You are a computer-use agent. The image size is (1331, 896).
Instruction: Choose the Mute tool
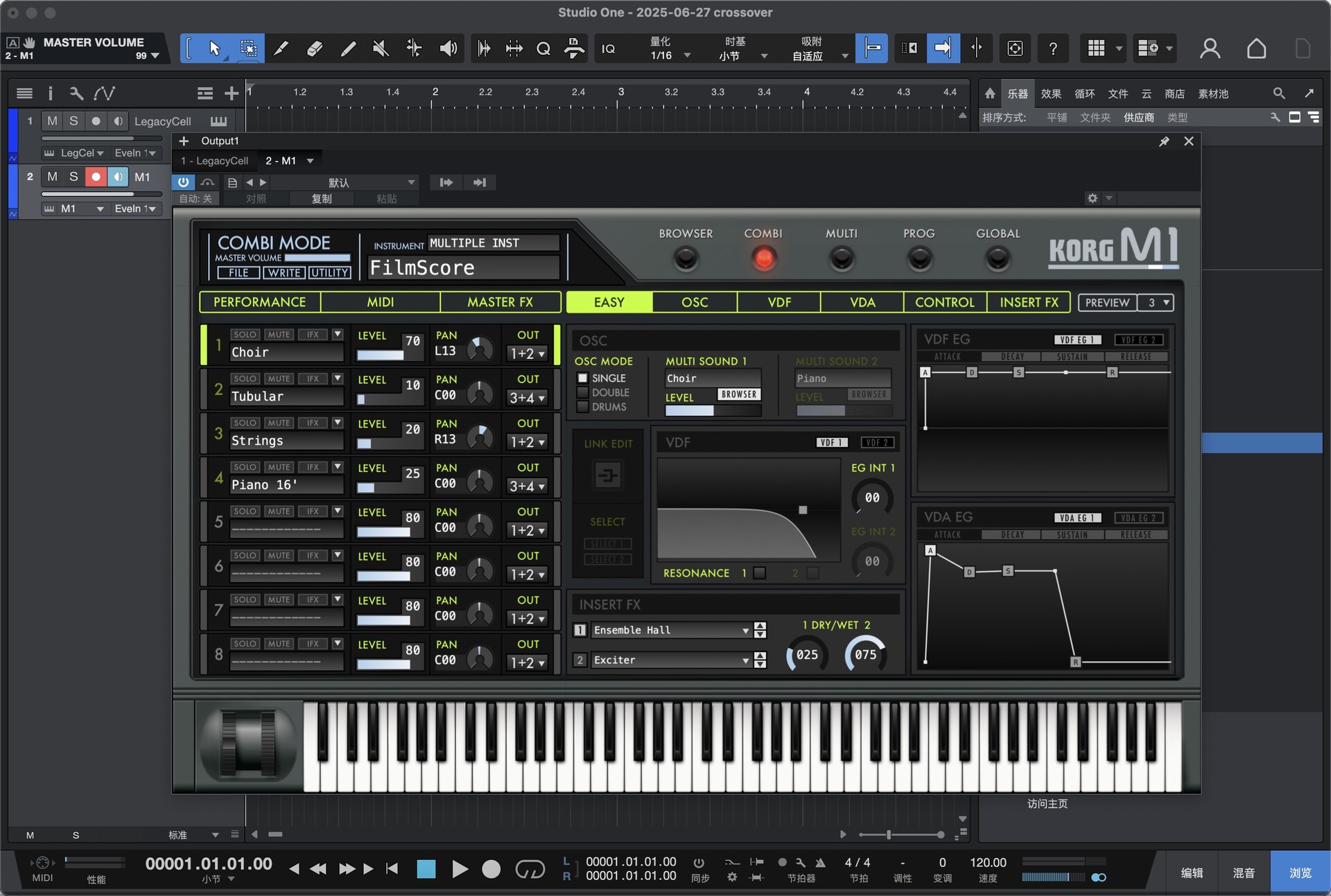tap(381, 48)
